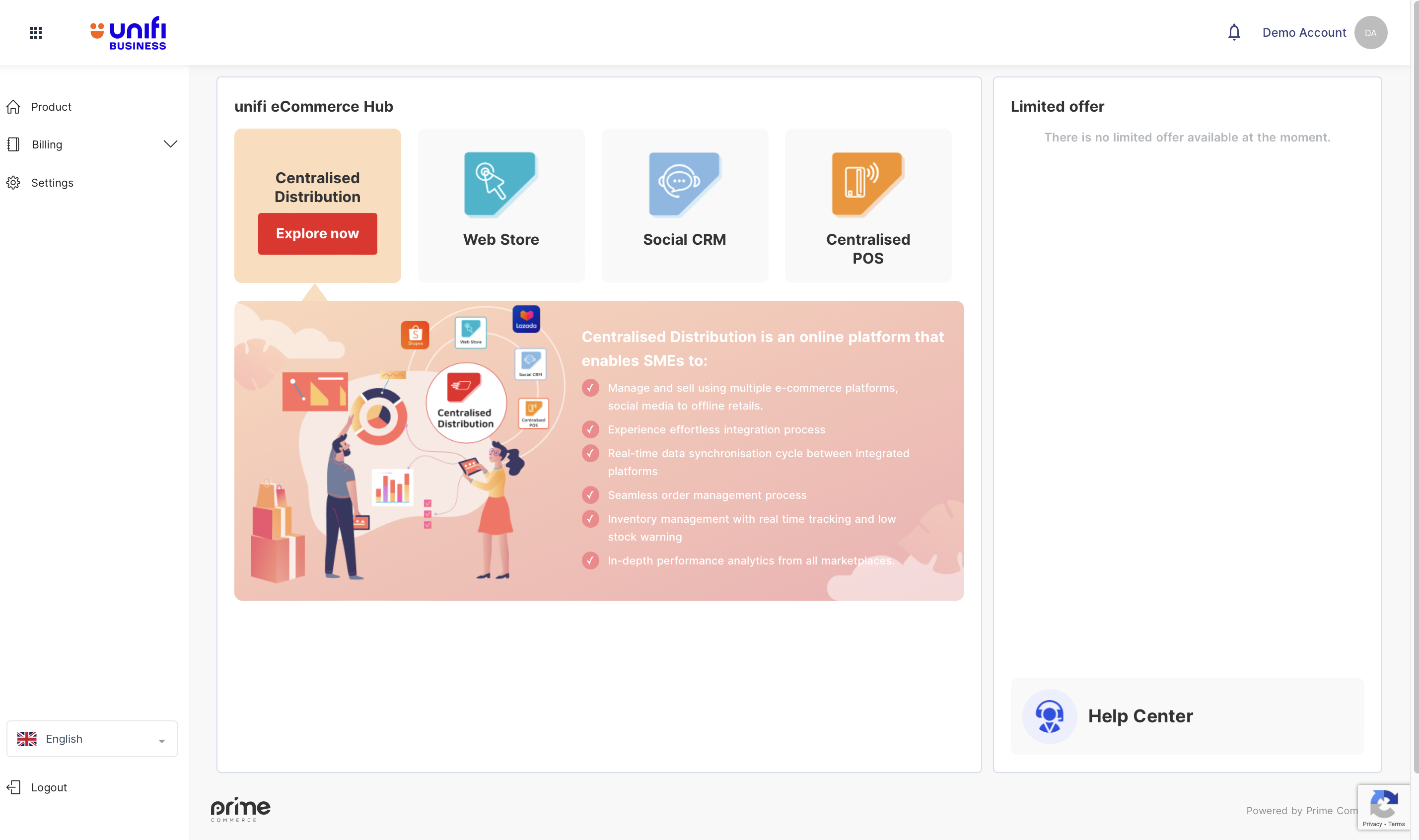This screenshot has height=840, width=1419.
Task: Select the Web Store icon tile
Action: [x=500, y=184]
